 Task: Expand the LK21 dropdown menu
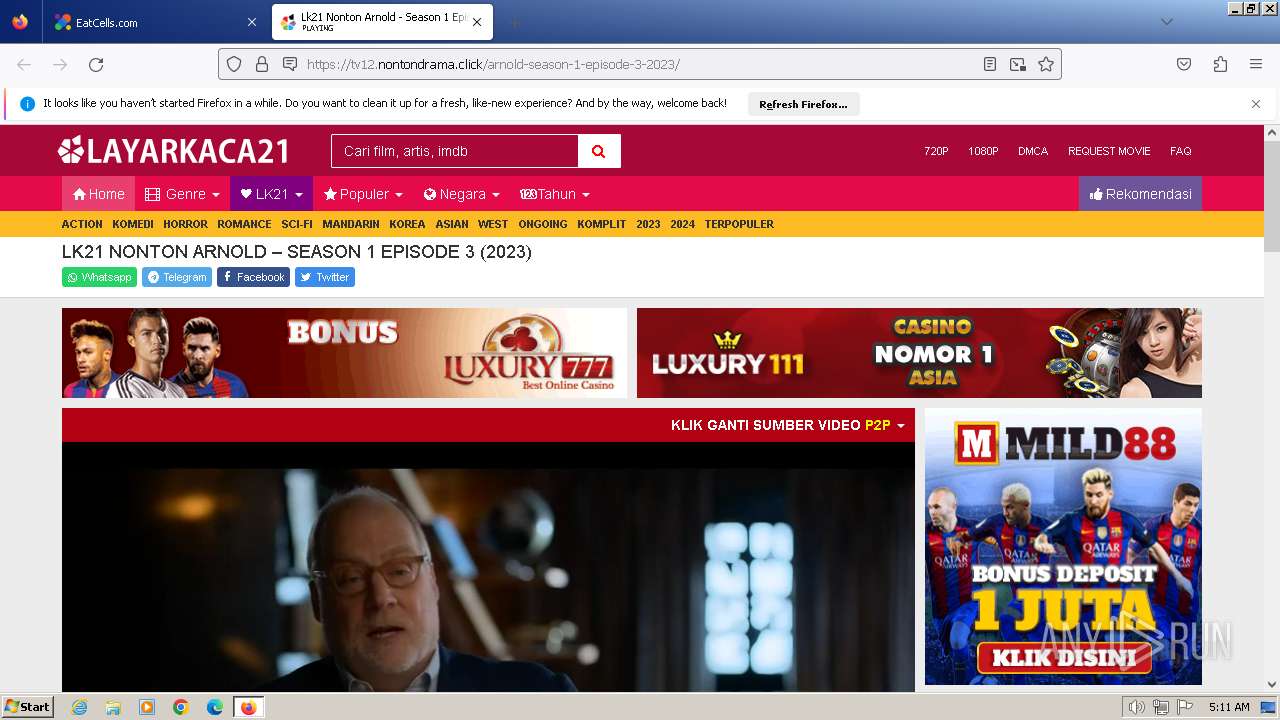(x=271, y=194)
